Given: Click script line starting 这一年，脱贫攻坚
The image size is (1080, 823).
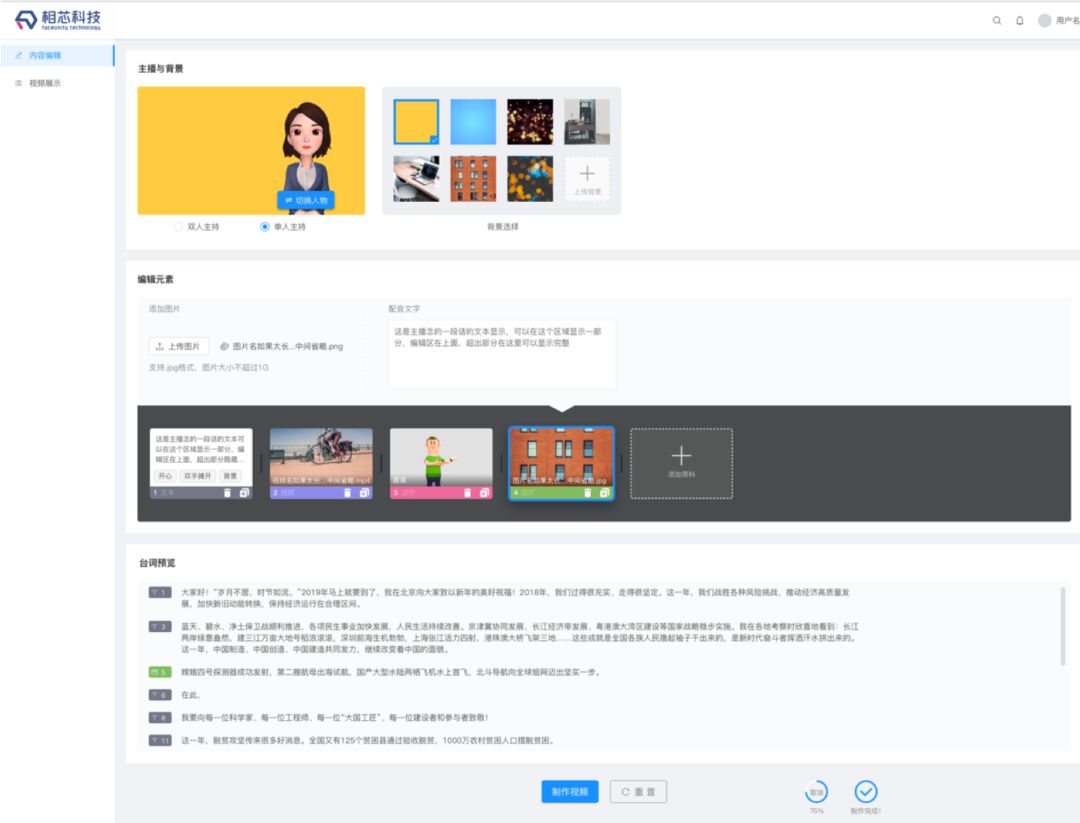Looking at the screenshot, I should 368,740.
